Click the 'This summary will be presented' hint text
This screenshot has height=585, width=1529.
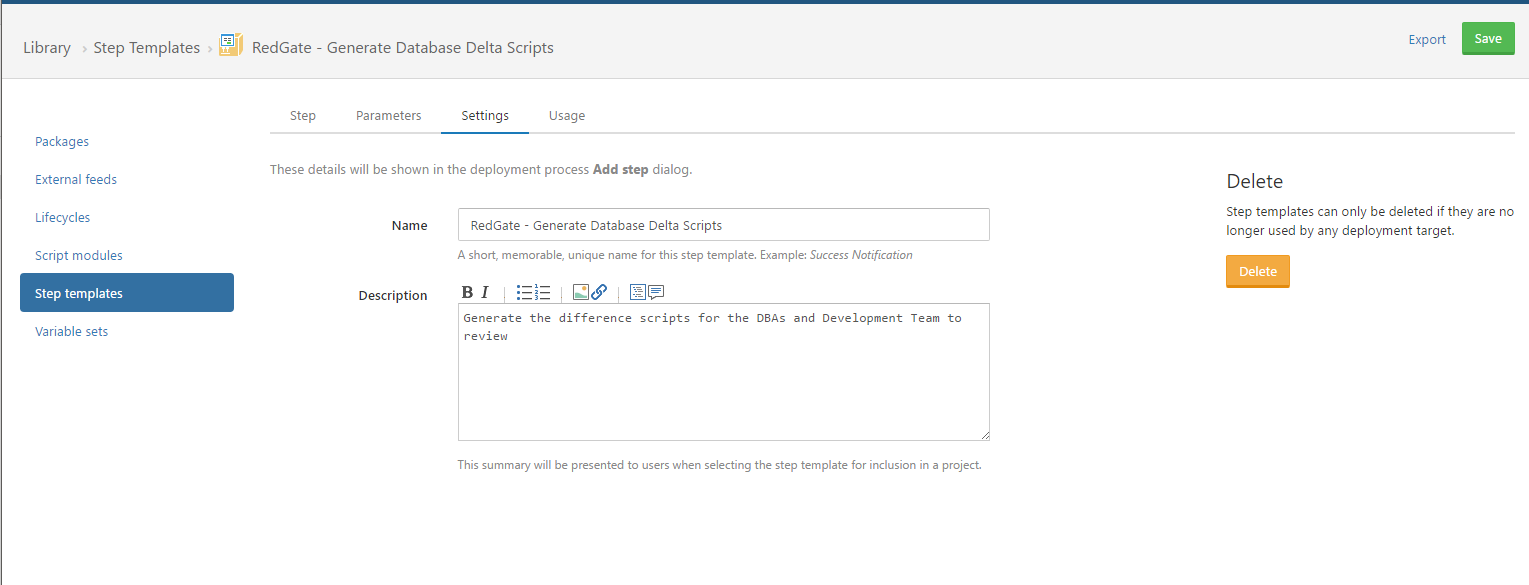click(720, 465)
